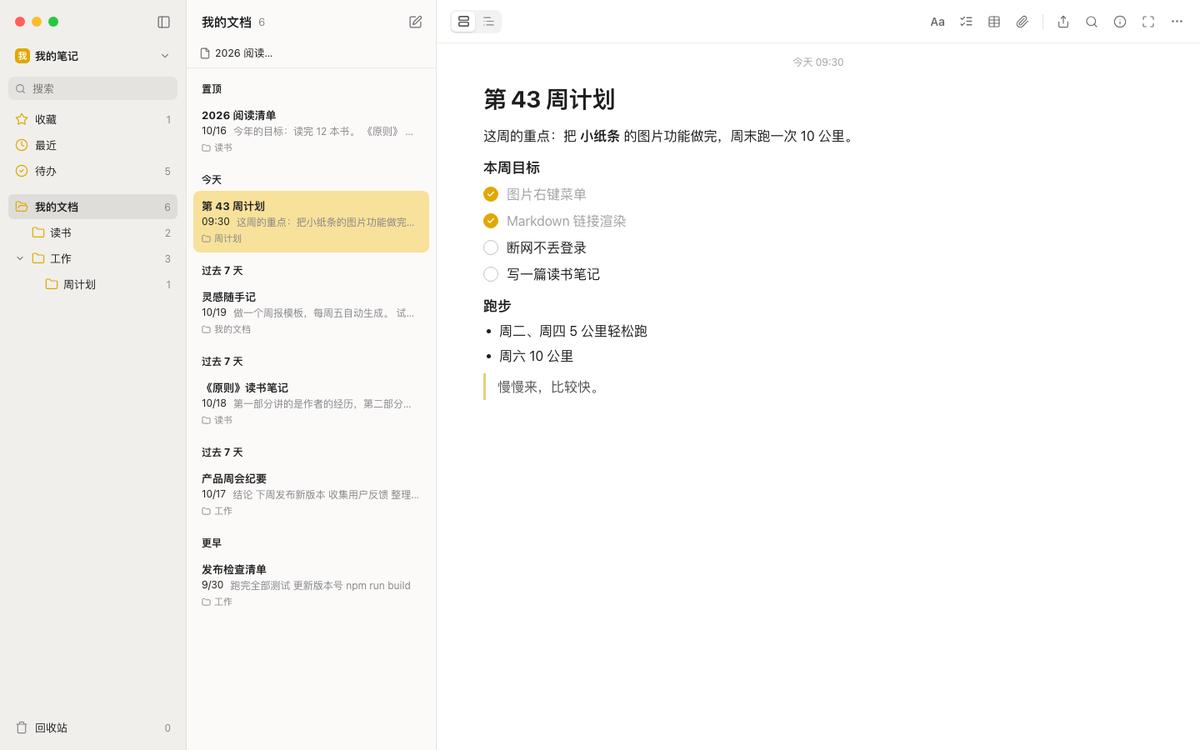Click the note title 第 43 周计划

(x=549, y=99)
